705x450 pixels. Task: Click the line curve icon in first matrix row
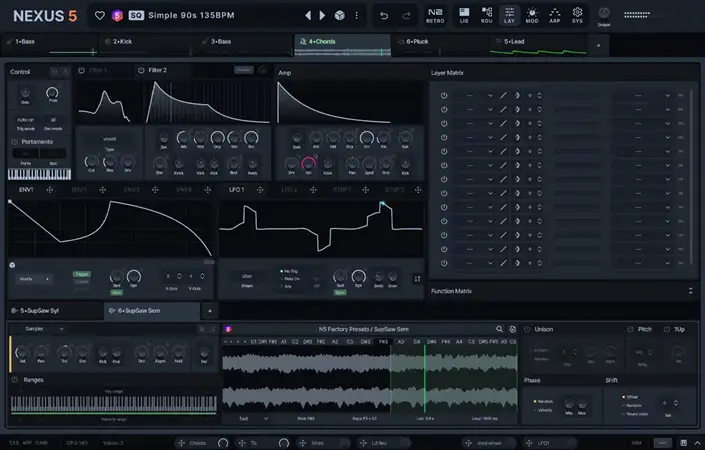point(503,95)
